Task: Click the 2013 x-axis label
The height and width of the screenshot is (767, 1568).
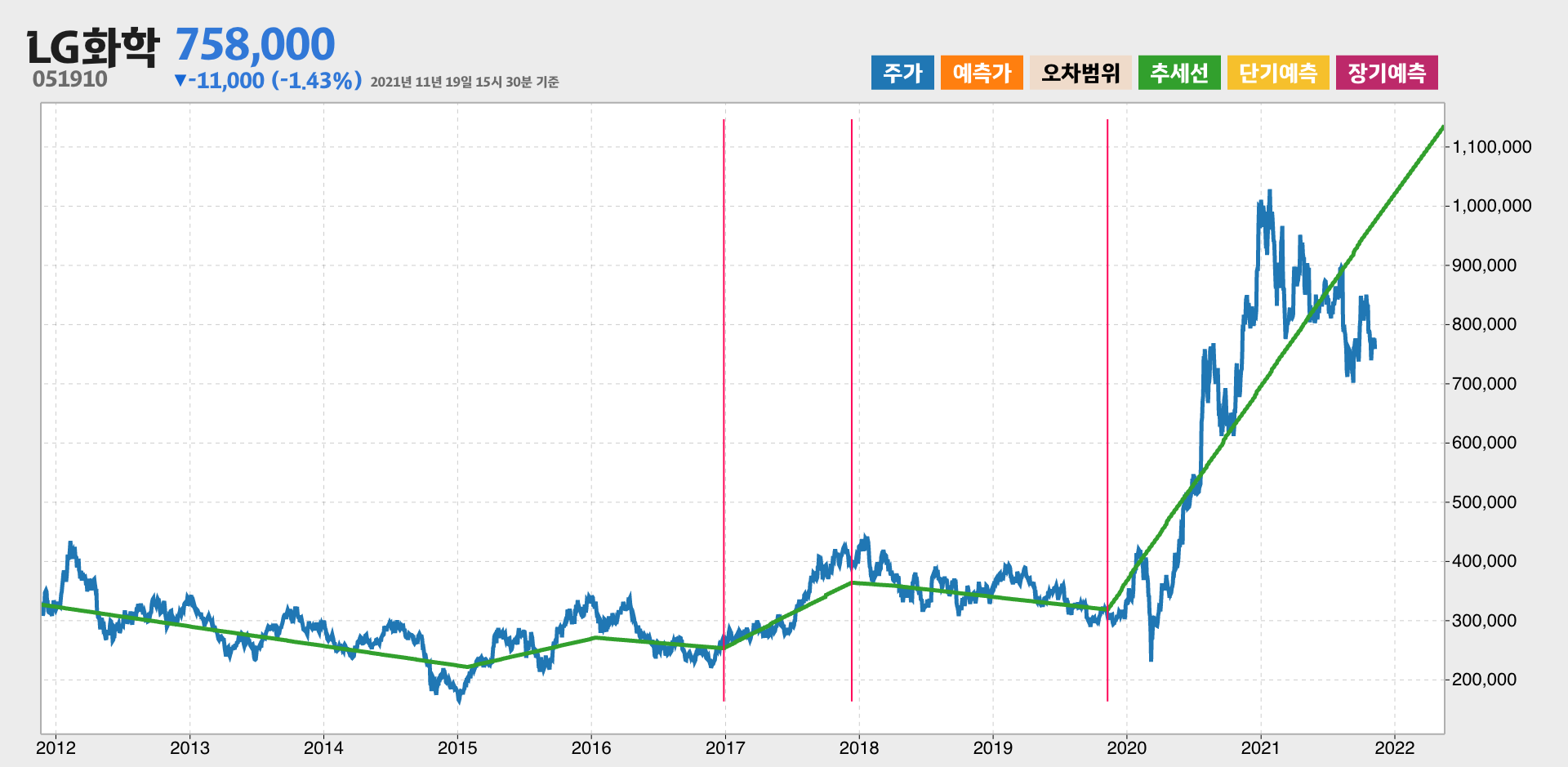Action: coord(189,747)
